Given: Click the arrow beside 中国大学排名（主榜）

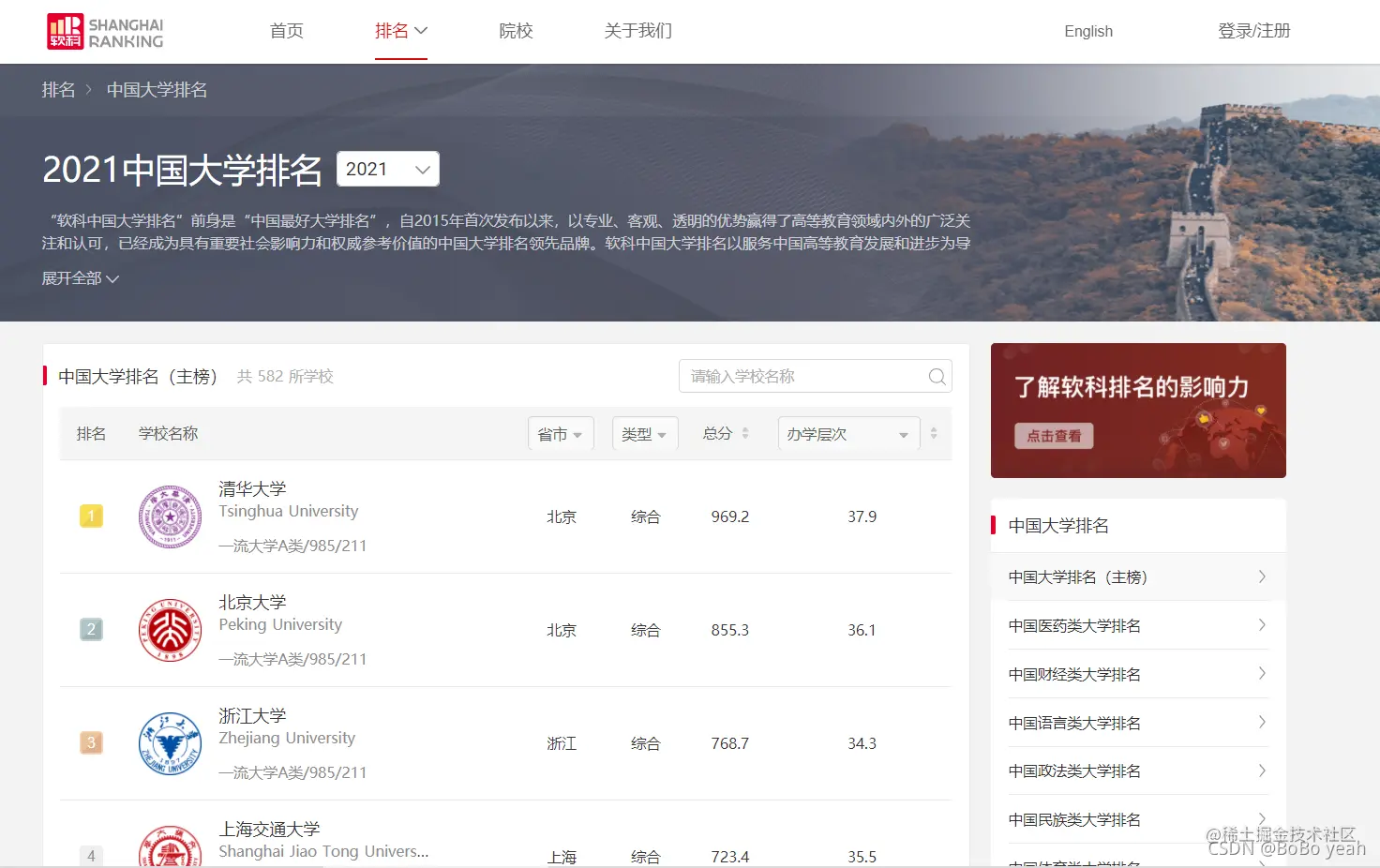Looking at the screenshot, I should pos(1262,576).
